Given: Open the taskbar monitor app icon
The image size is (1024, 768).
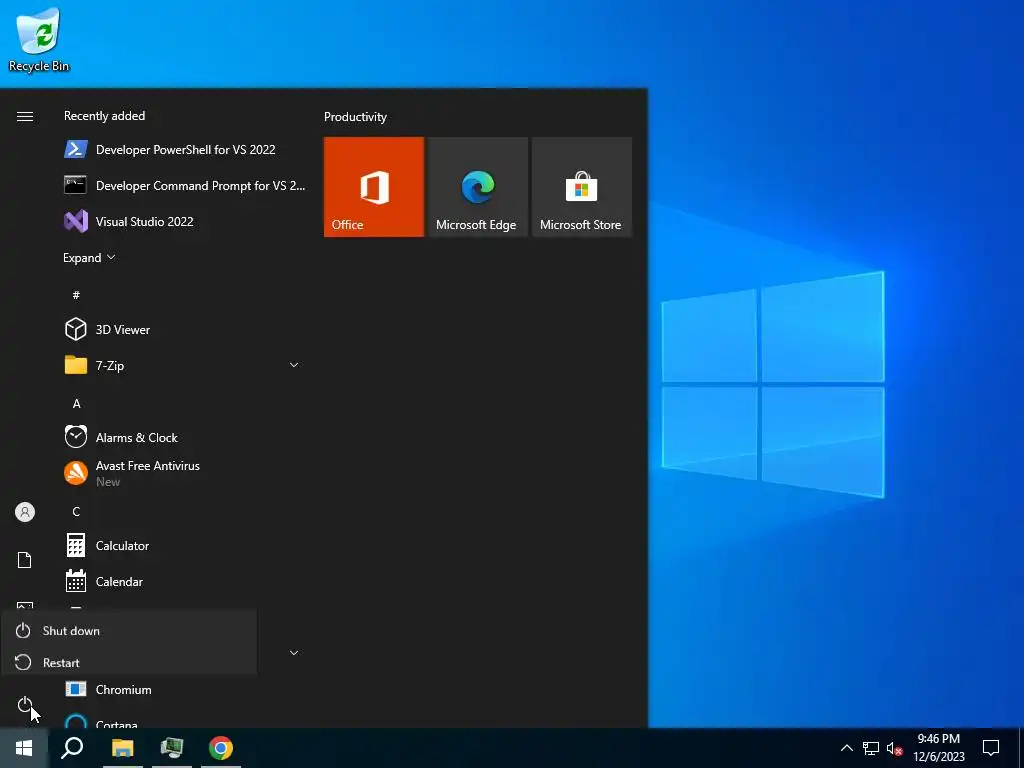Looking at the screenshot, I should (x=172, y=748).
